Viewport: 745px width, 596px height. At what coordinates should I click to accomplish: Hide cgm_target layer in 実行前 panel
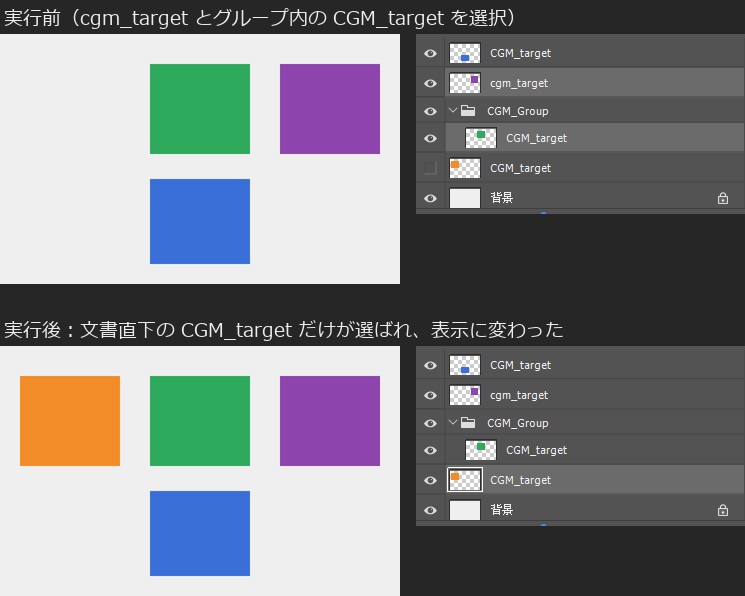click(430, 83)
